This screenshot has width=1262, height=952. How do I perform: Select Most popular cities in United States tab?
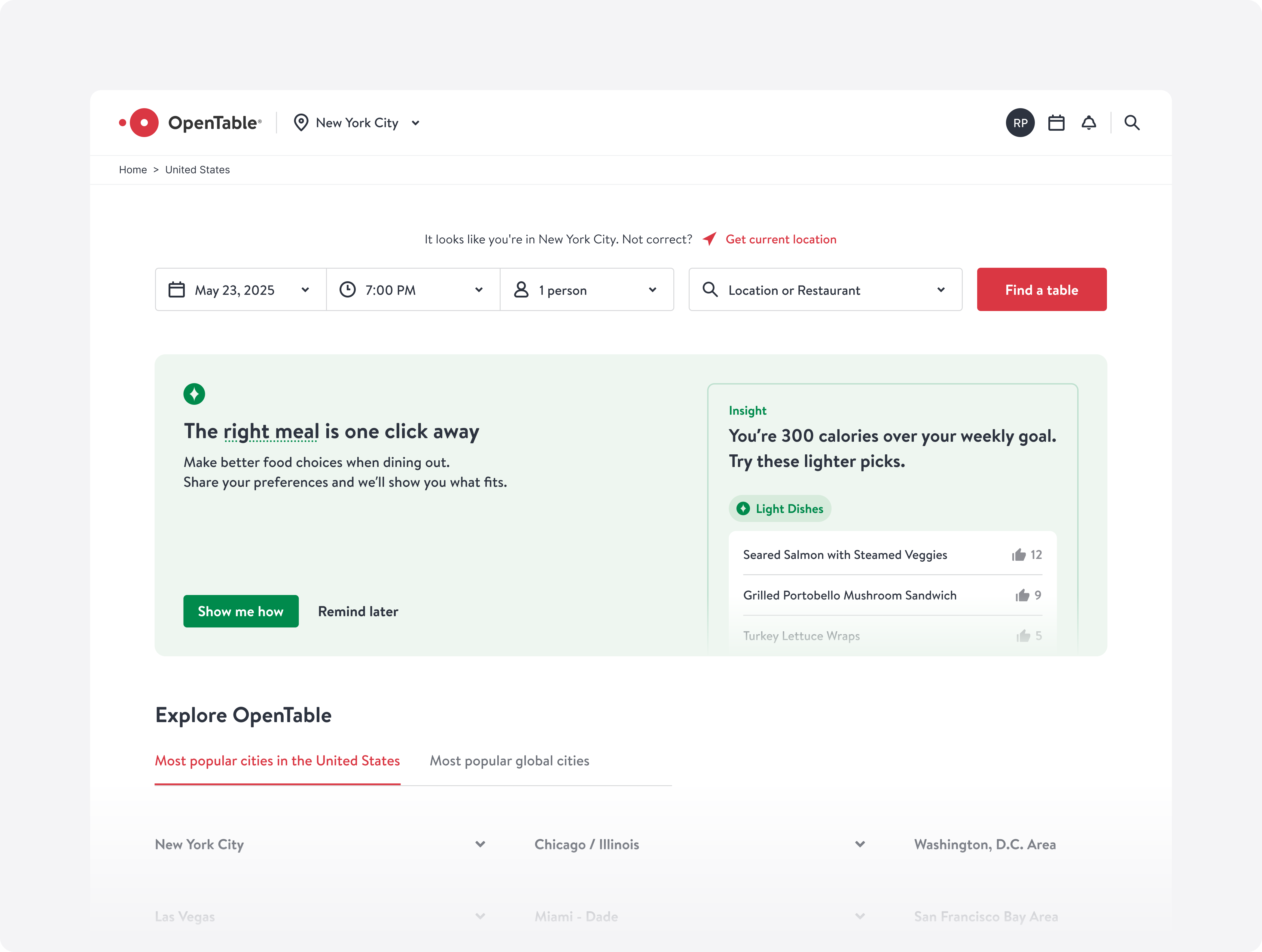(277, 761)
